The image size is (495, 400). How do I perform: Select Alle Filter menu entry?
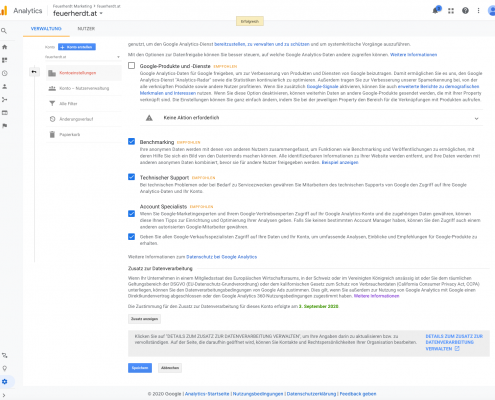[84, 104]
